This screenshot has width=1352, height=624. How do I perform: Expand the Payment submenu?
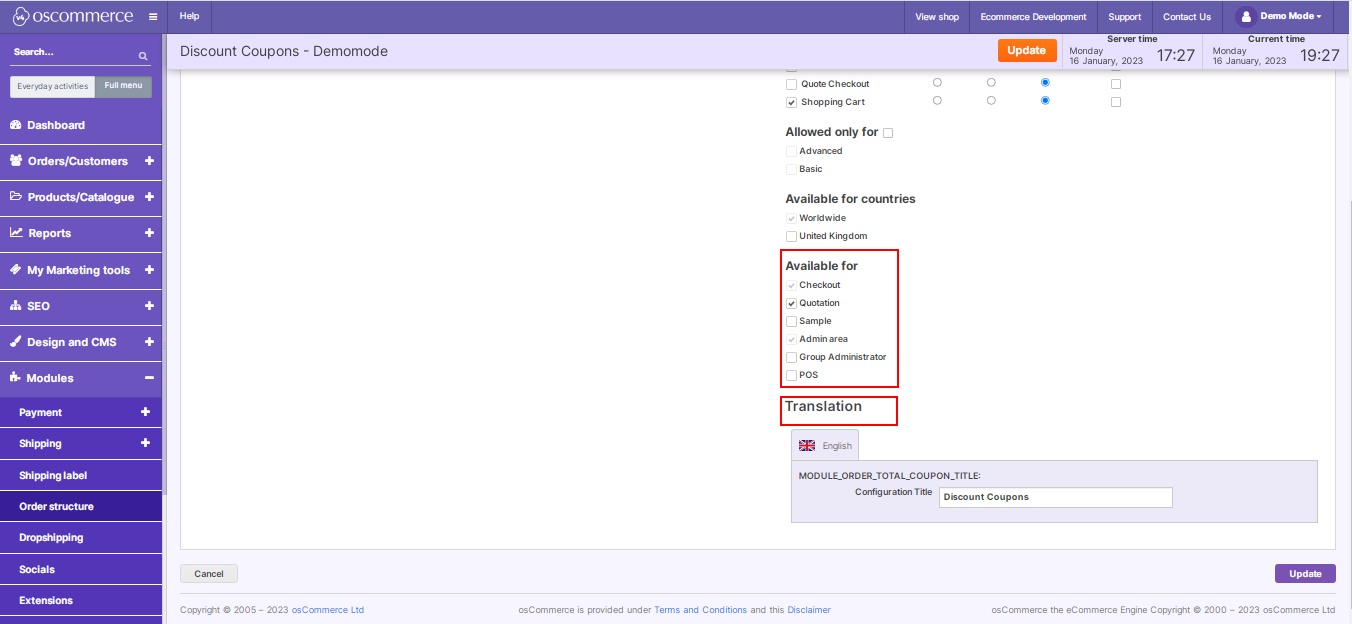tap(145, 412)
